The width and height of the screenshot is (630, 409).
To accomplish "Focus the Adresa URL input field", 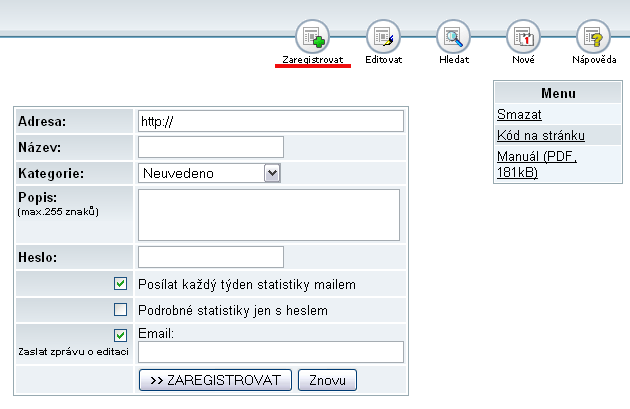I will pos(270,121).
